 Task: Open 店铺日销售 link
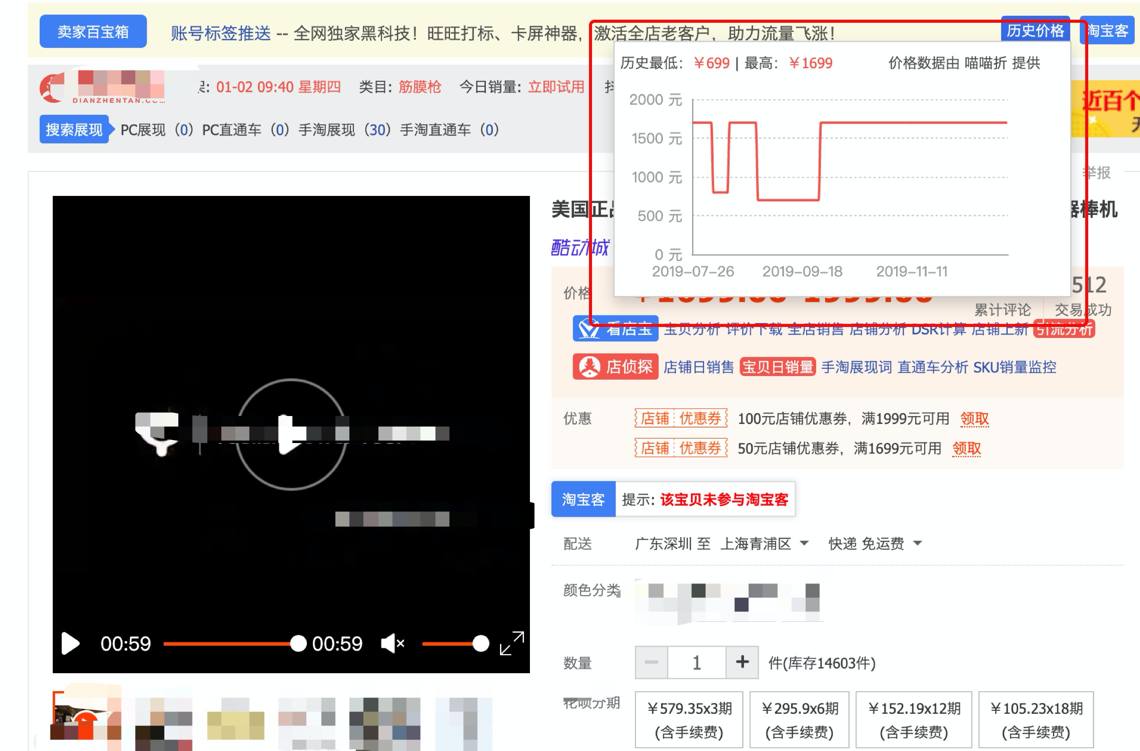coord(699,367)
